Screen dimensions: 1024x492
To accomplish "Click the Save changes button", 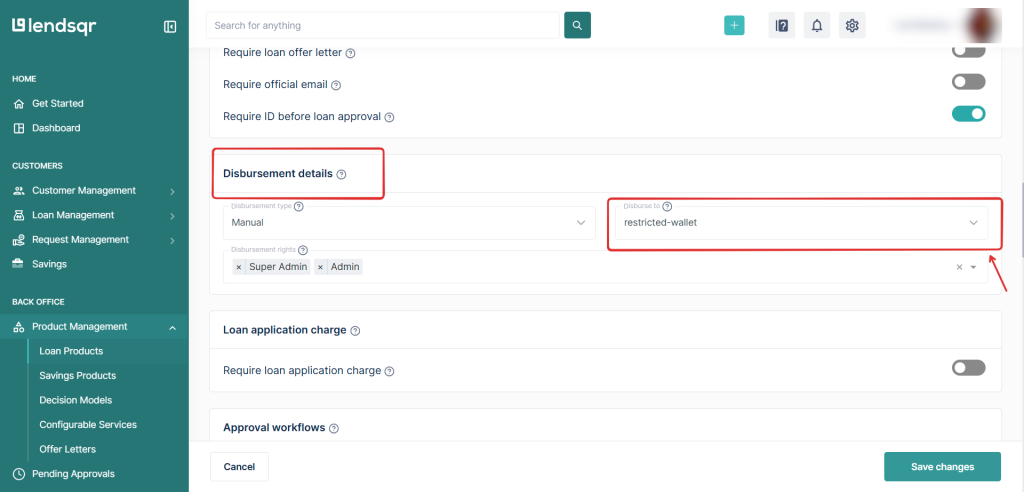I will pyautogui.click(x=942, y=467).
